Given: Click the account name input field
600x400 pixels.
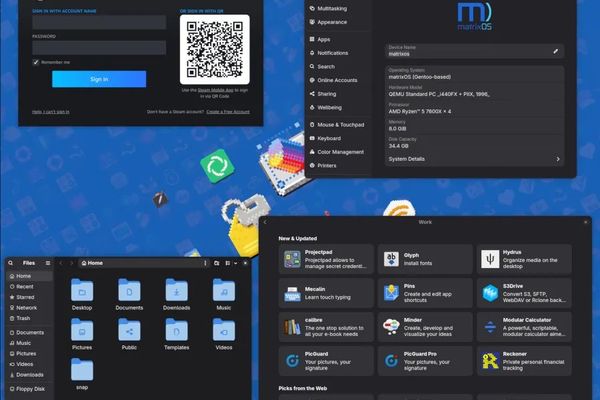Looking at the screenshot, I should tap(99, 22).
